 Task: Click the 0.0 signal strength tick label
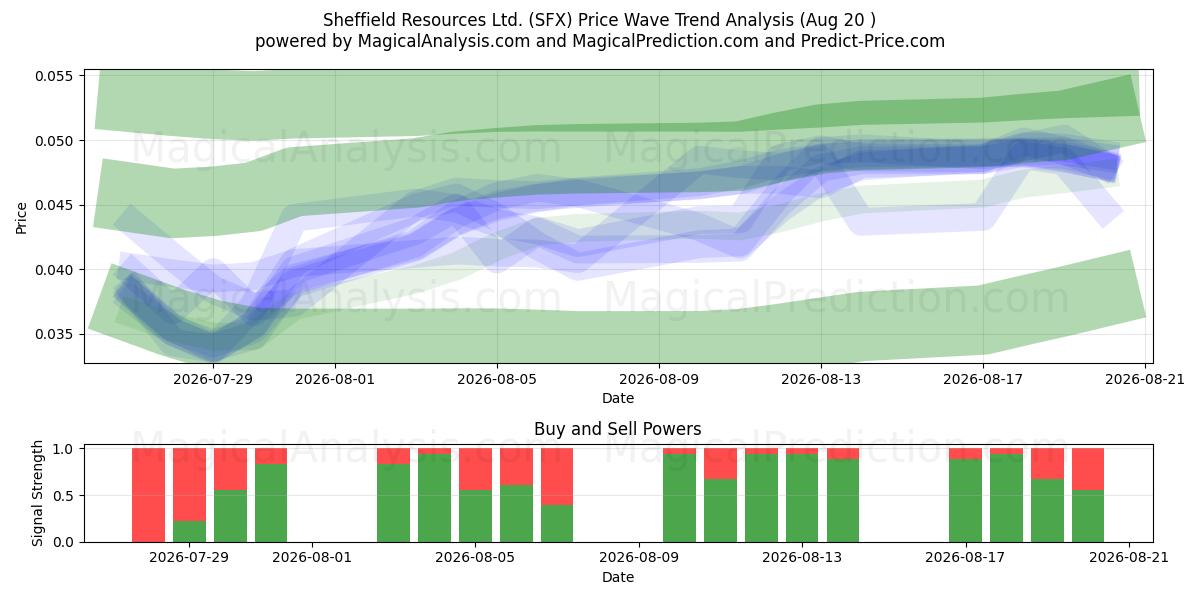point(66,542)
